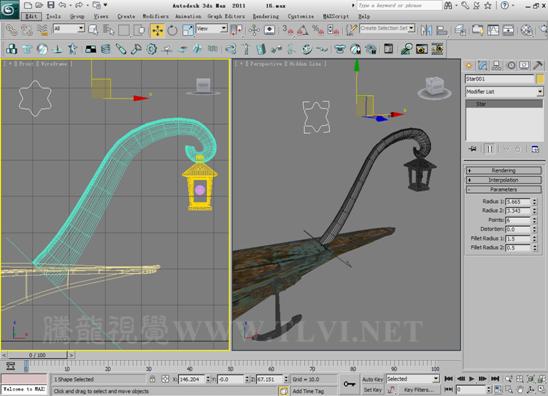This screenshot has width=548, height=396.
Task: Click the Add Time Tag label
Action: click(x=308, y=391)
